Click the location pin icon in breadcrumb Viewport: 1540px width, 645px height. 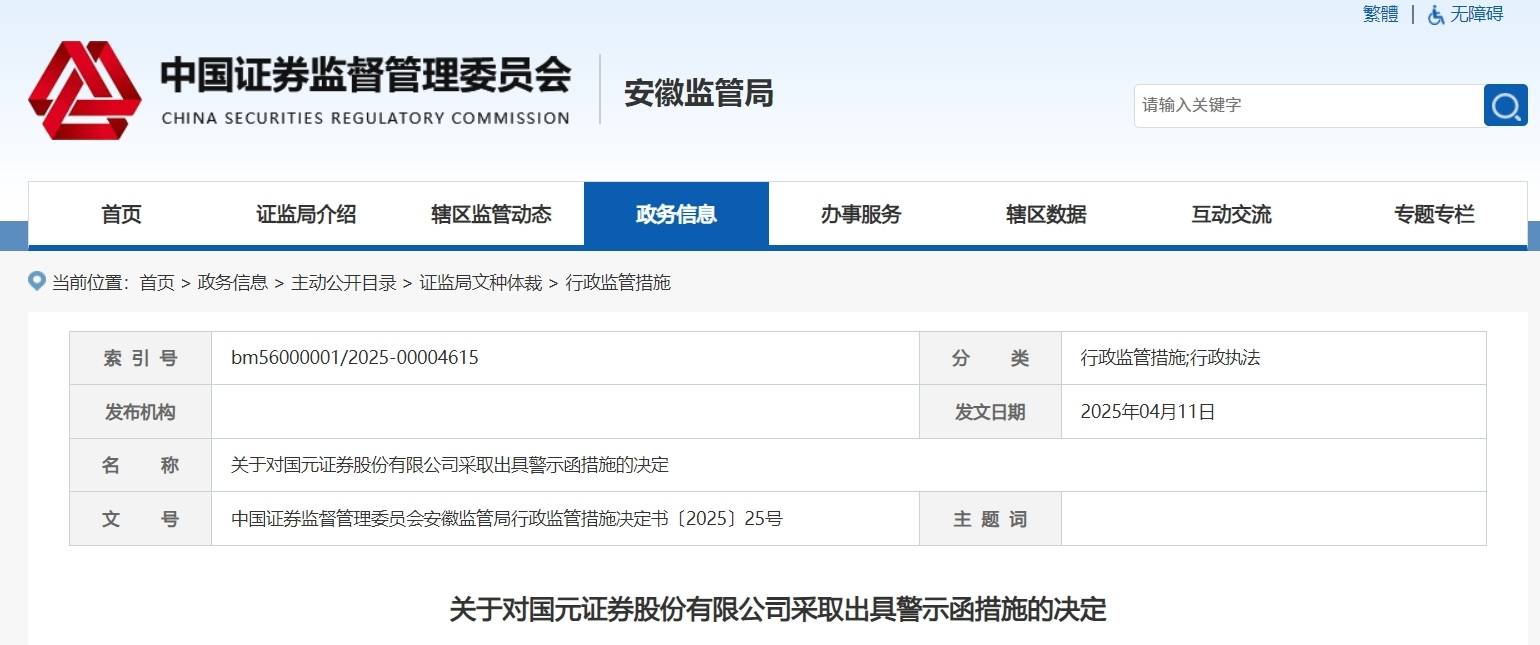point(37,281)
